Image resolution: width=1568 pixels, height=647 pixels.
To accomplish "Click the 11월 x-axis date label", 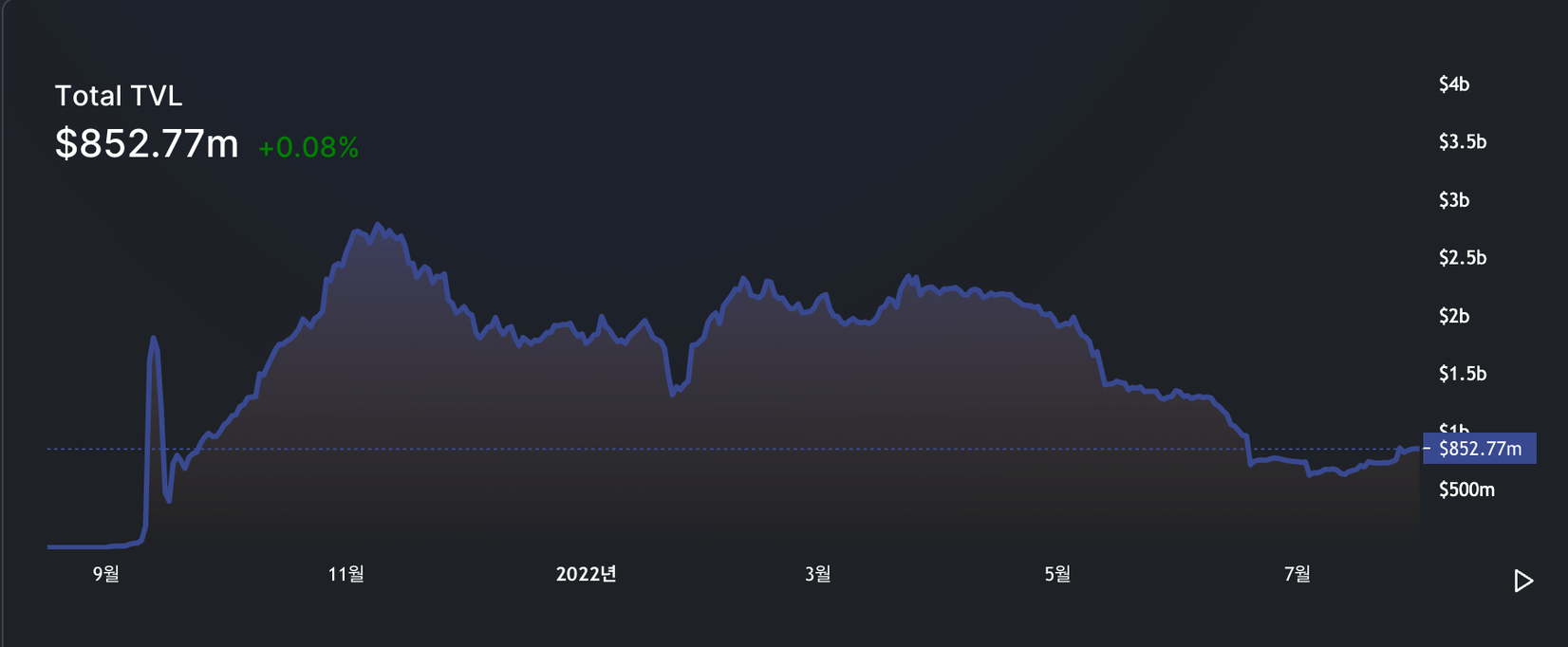I will point(345,573).
